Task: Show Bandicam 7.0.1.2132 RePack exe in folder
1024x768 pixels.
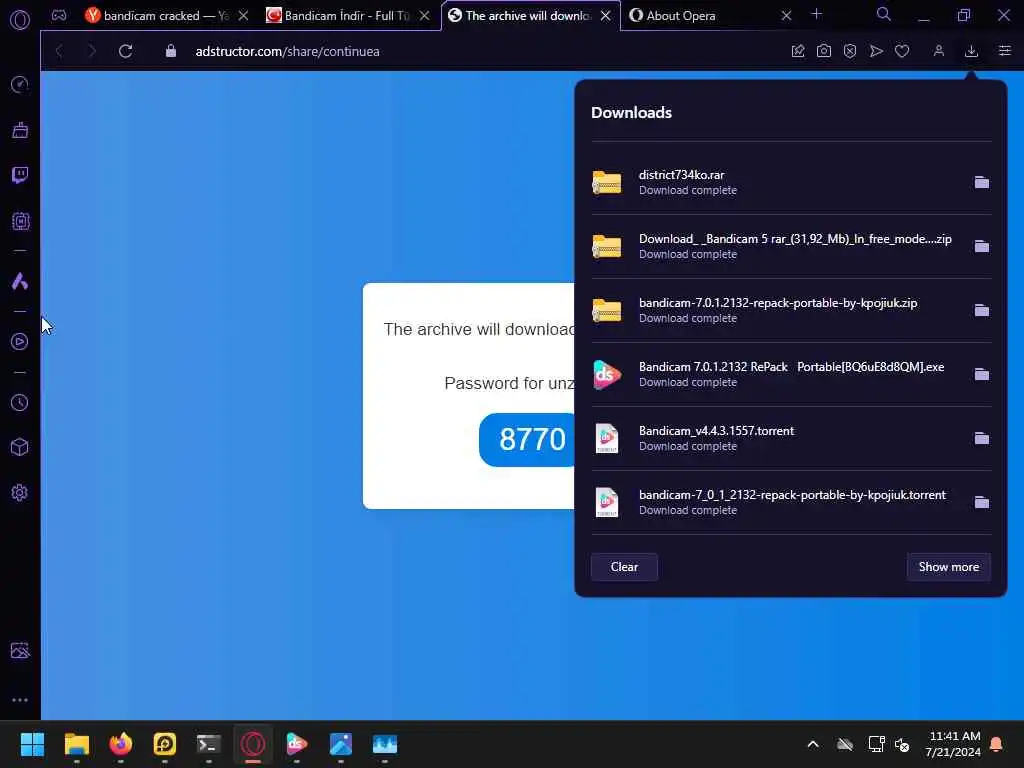Action: 982,374
